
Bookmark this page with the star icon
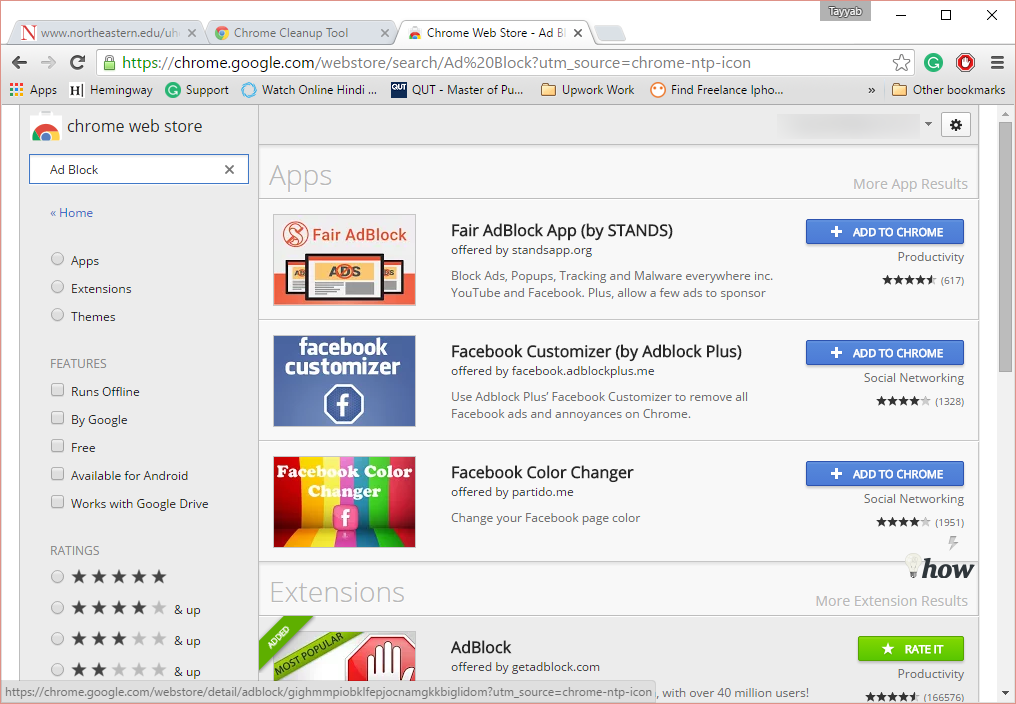[x=901, y=63]
